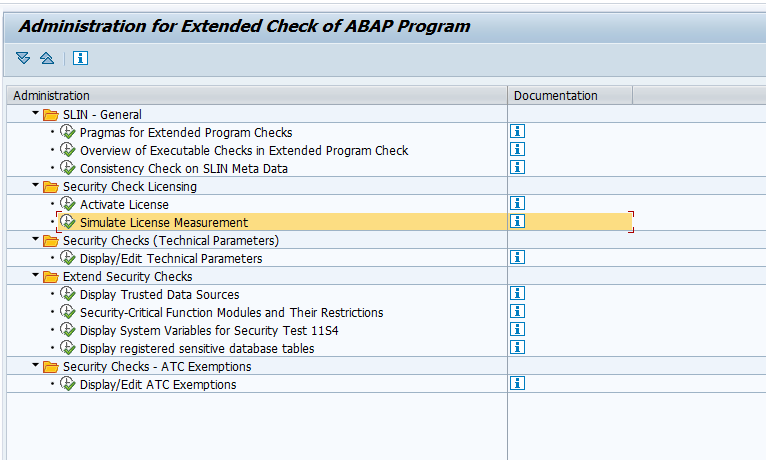Select the SLIN - General folder label

(102, 115)
